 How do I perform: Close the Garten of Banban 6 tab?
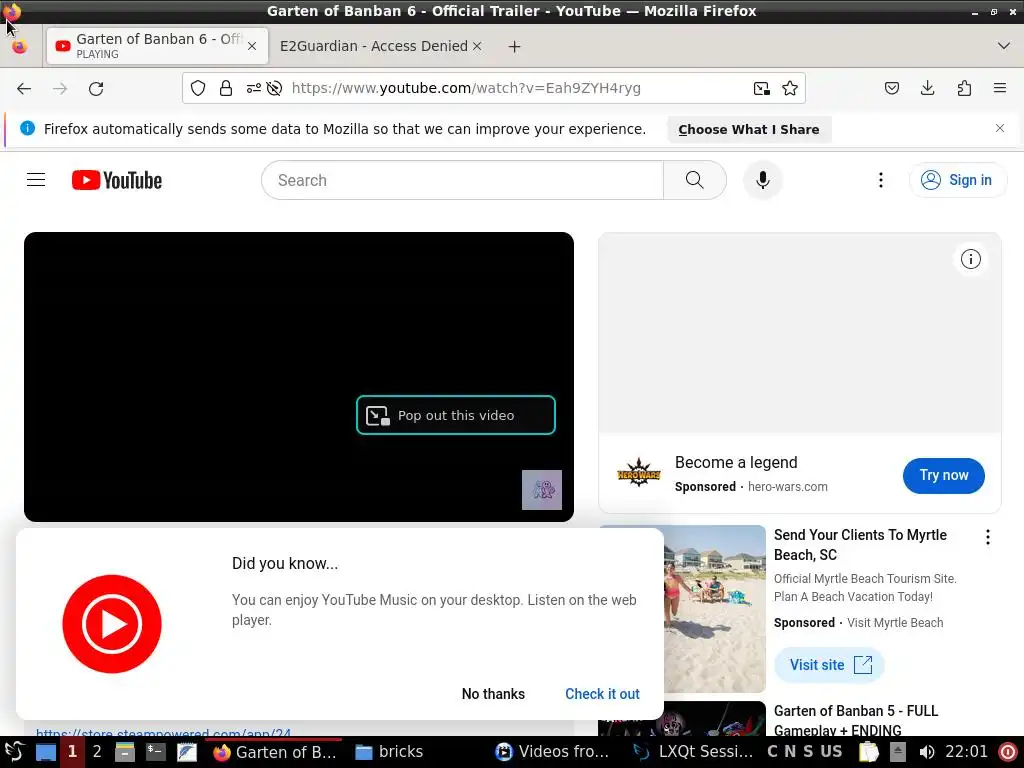tap(252, 46)
